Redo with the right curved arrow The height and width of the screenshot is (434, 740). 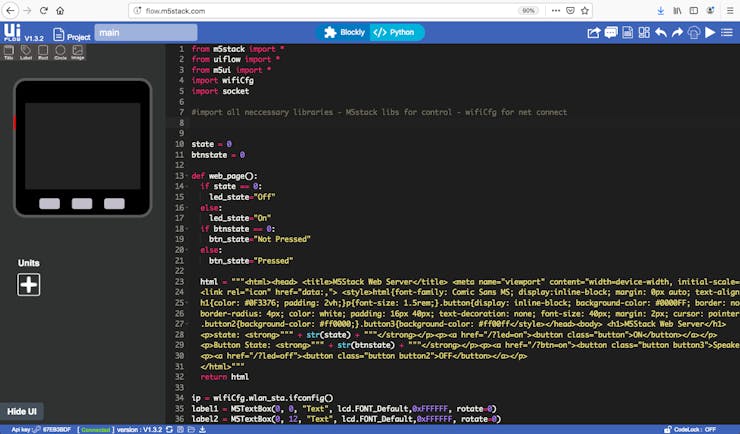[x=677, y=33]
